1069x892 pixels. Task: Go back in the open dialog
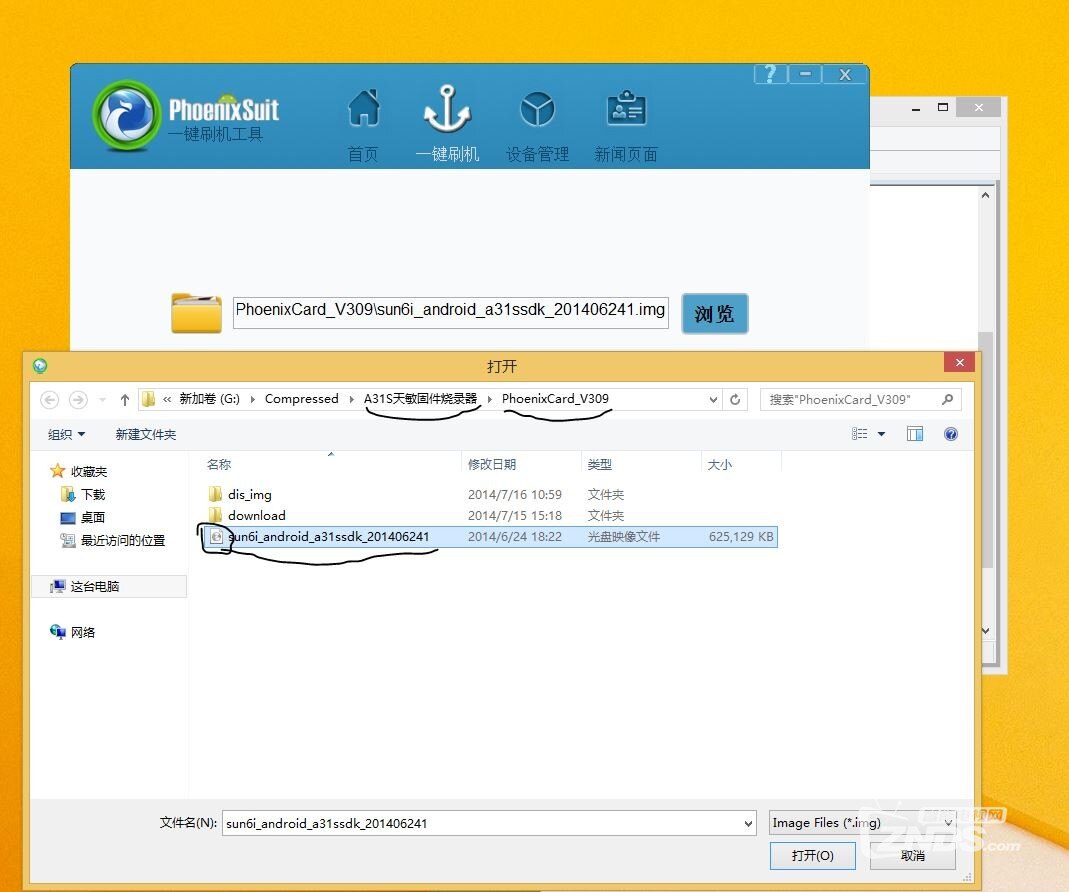[x=50, y=400]
